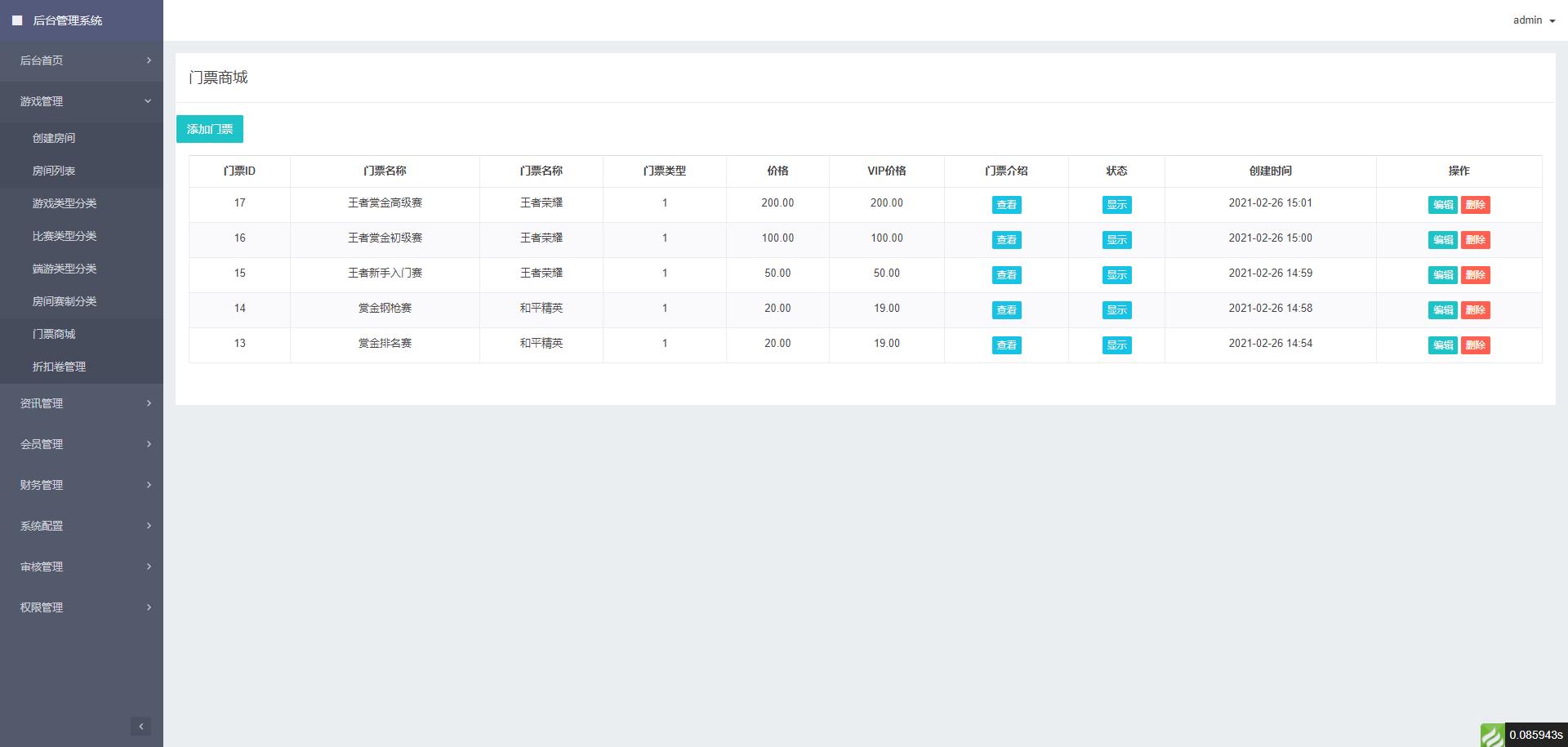1568x747 pixels.
Task: Edit ticket 14 赏金钢枪赛
Action: coord(1443,310)
